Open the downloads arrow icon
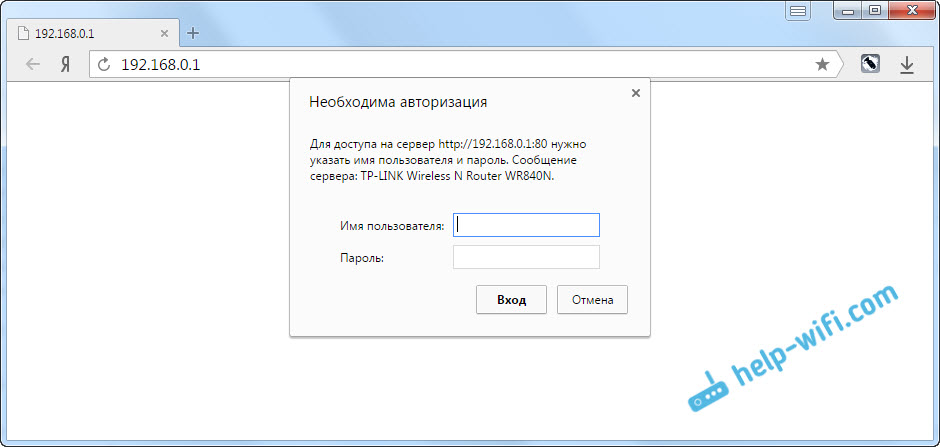The height and width of the screenshot is (447, 940). 907,65
